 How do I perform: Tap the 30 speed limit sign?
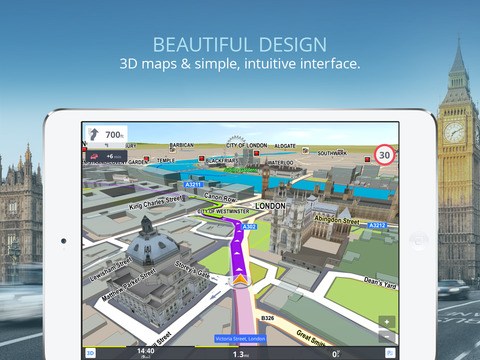pos(384,155)
